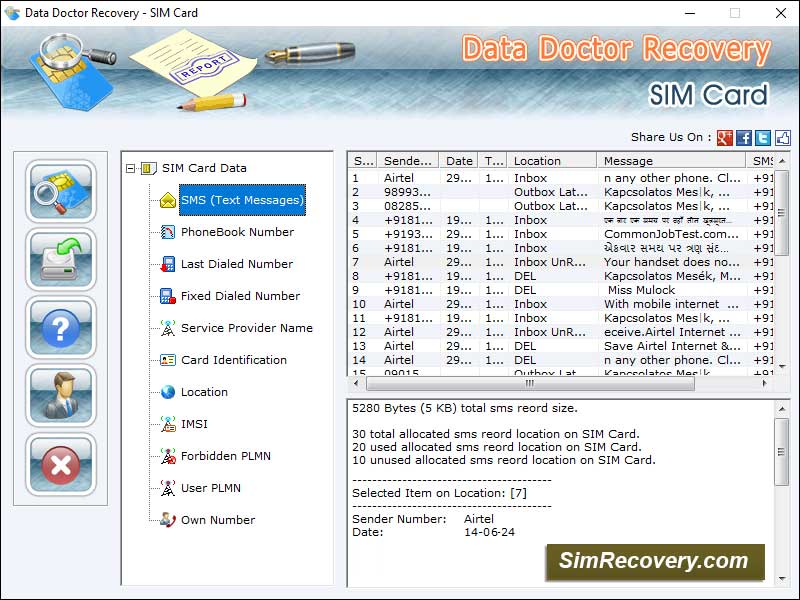Click the Own Number icon
Image resolution: width=800 pixels, height=600 pixels.
point(167,520)
